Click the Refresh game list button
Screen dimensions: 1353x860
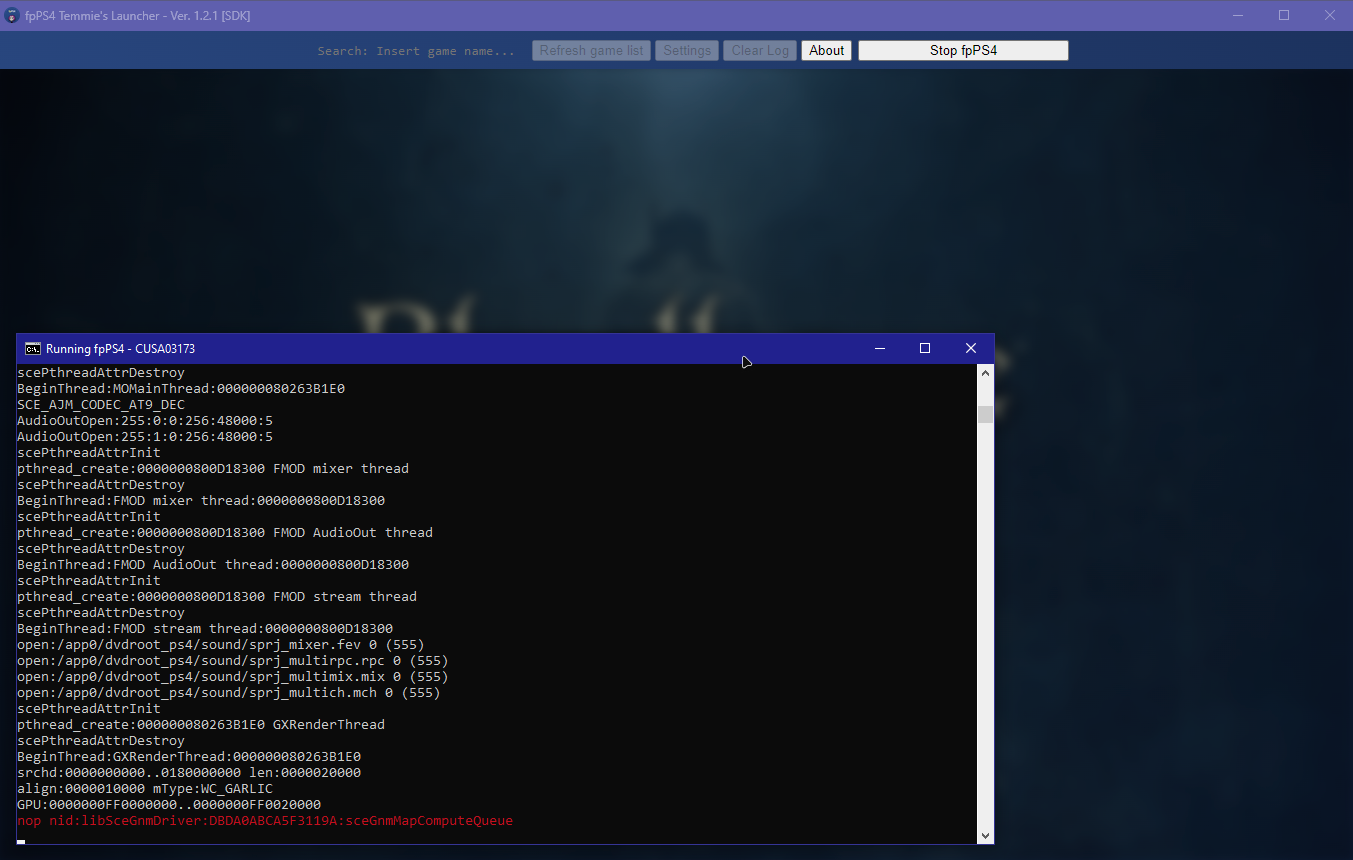(591, 50)
